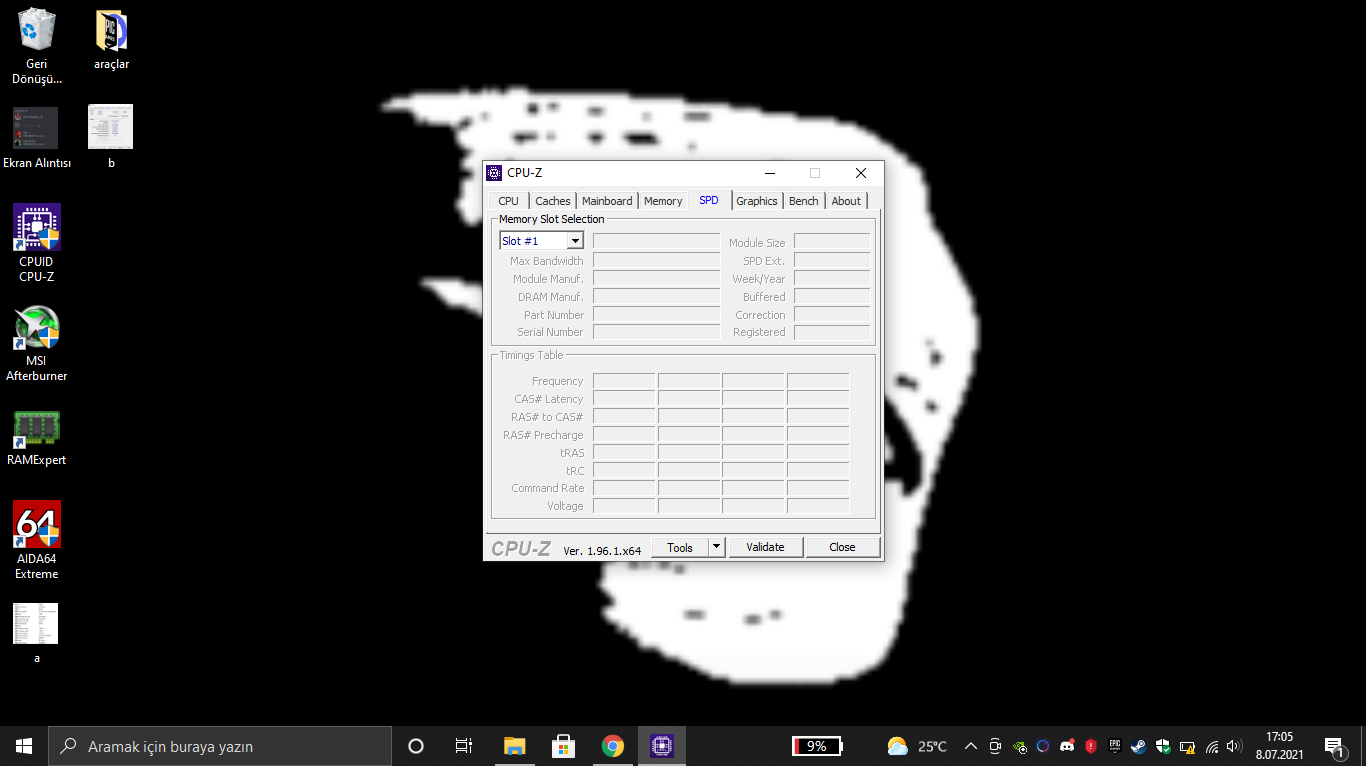
Task: Launch MSI Afterburner desktop shortcut
Action: coord(36,330)
